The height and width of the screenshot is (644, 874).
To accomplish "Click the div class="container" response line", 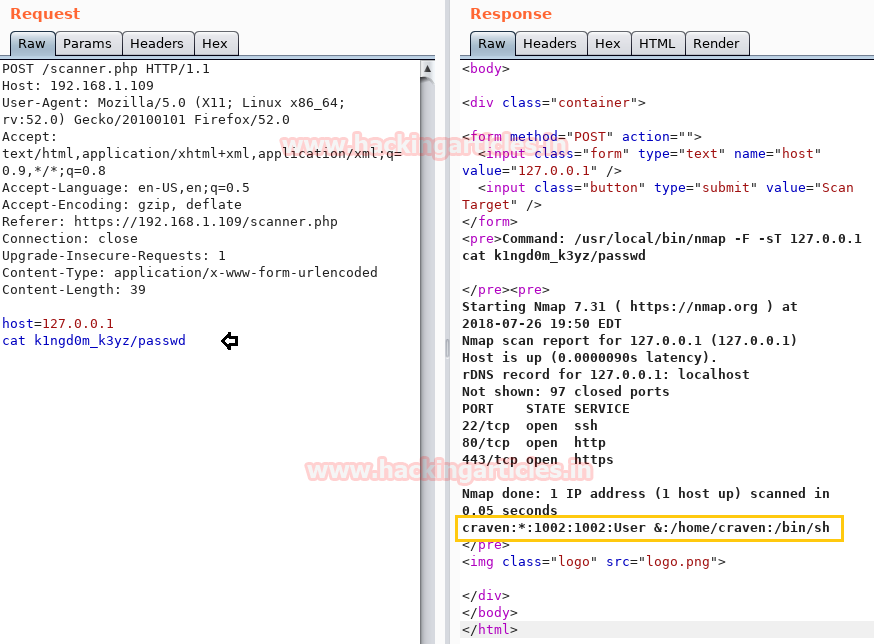I will click(x=553, y=103).
